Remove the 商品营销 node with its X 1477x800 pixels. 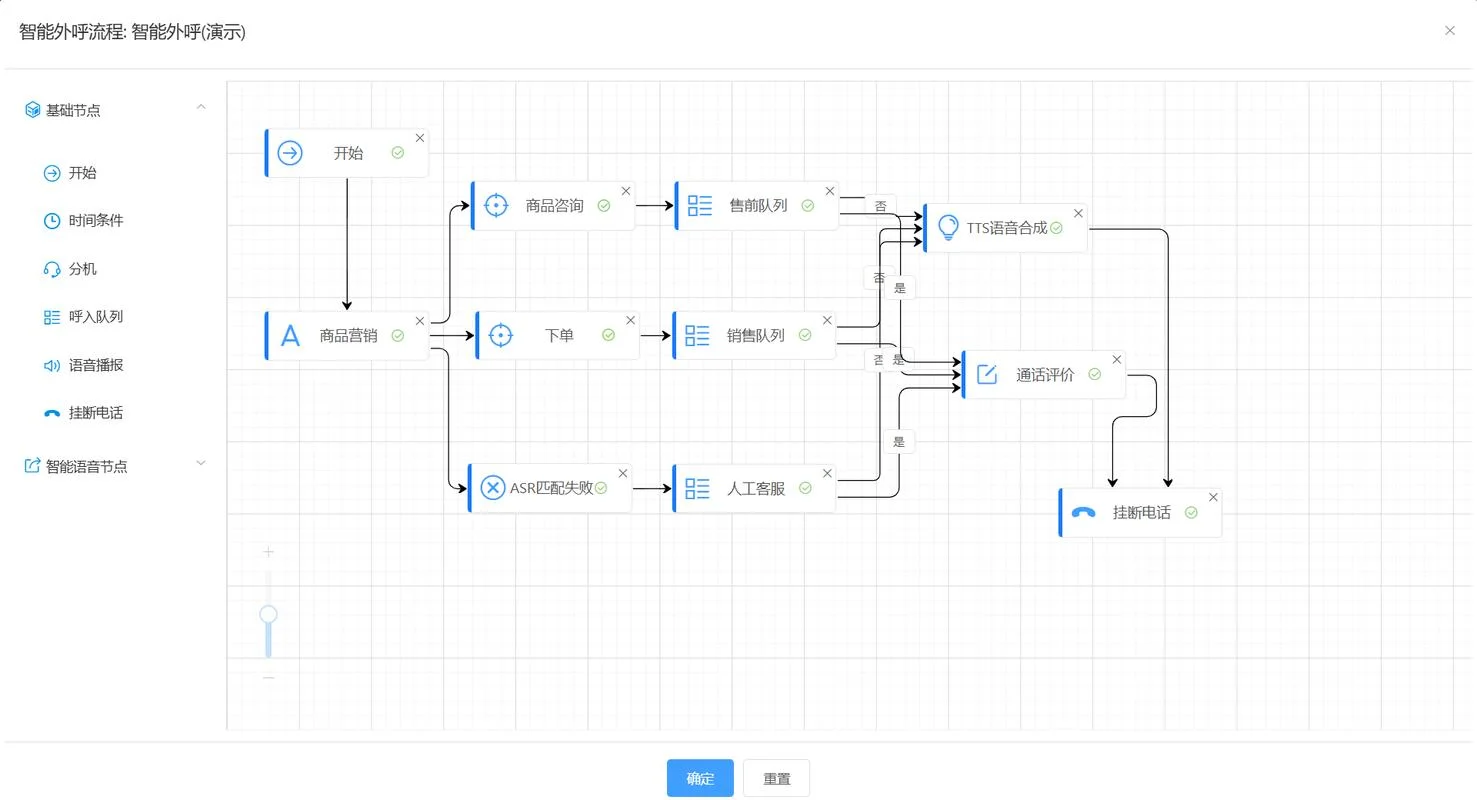pyautogui.click(x=420, y=320)
